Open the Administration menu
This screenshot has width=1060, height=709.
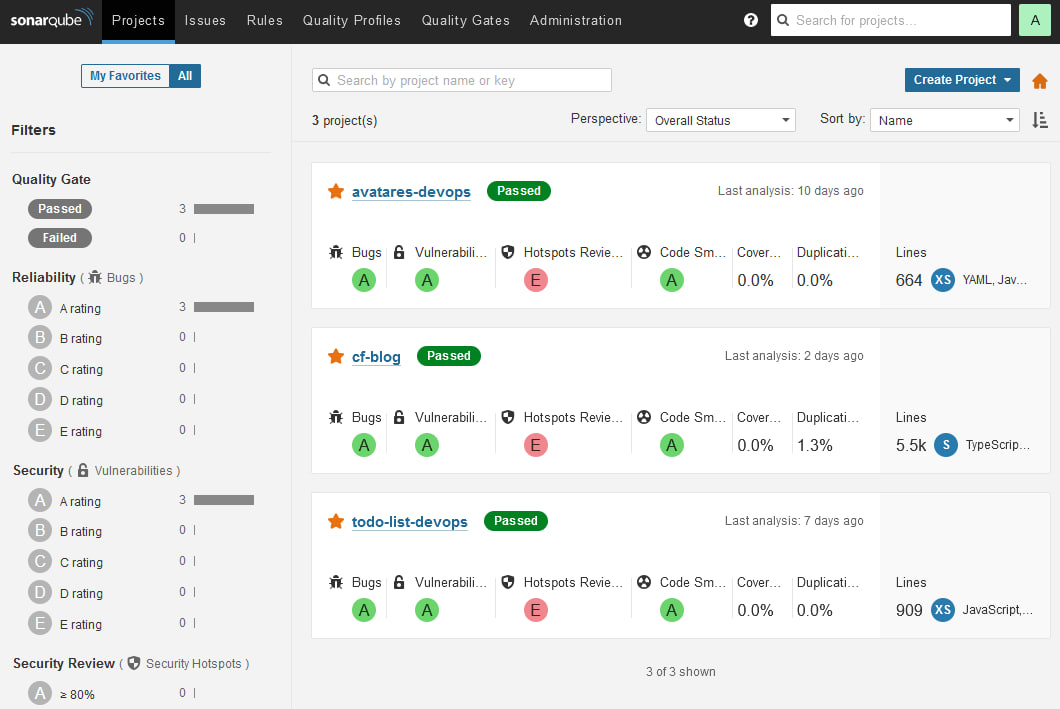click(575, 21)
